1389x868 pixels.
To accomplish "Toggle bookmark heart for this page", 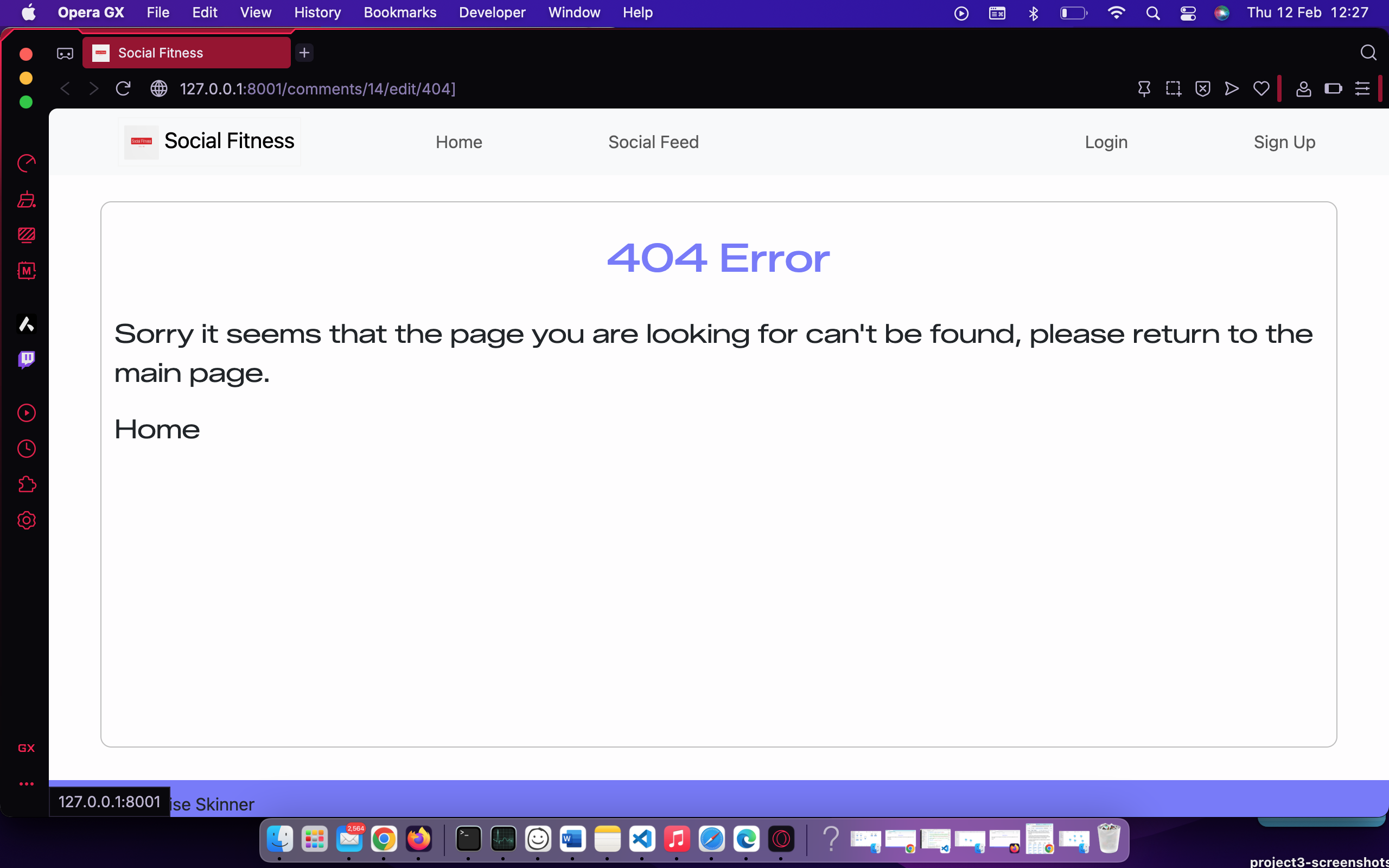I will click(1260, 88).
